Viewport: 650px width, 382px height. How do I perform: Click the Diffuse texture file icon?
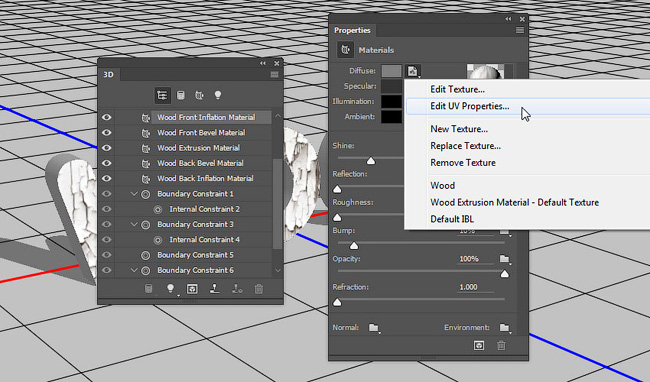pyautogui.click(x=413, y=71)
